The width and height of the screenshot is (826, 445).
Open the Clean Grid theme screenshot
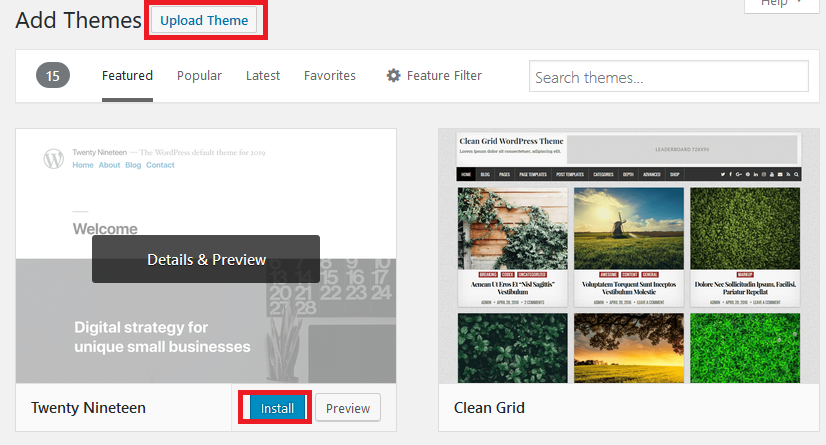pos(628,256)
